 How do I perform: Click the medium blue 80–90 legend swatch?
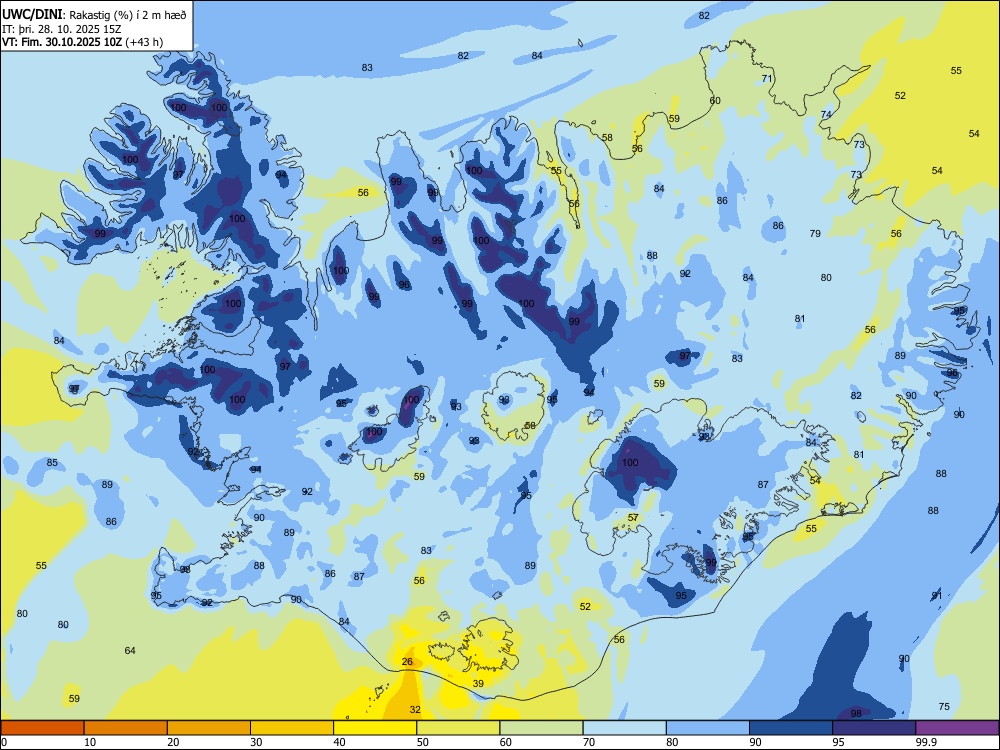[708, 728]
